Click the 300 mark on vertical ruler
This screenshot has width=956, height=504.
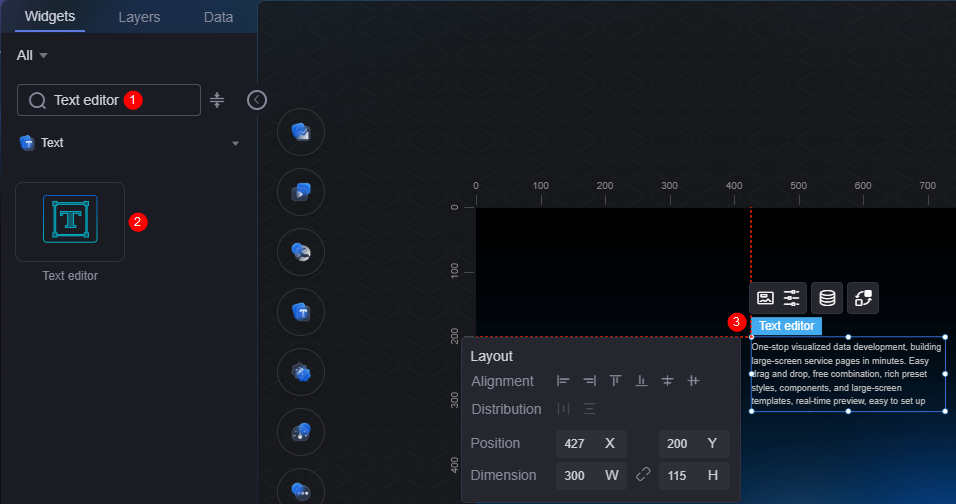(x=454, y=400)
